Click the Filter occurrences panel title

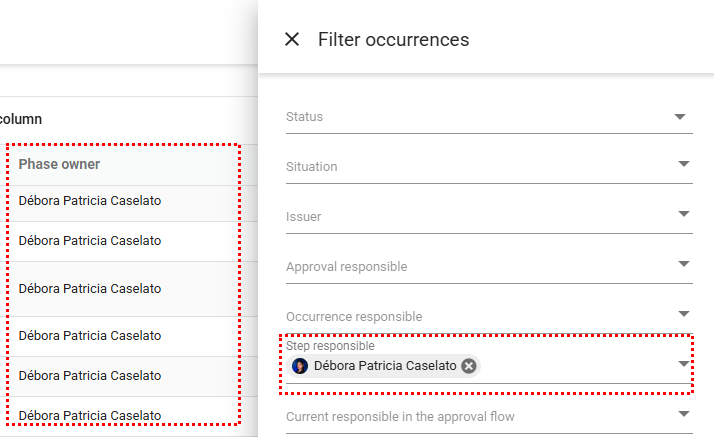click(393, 40)
